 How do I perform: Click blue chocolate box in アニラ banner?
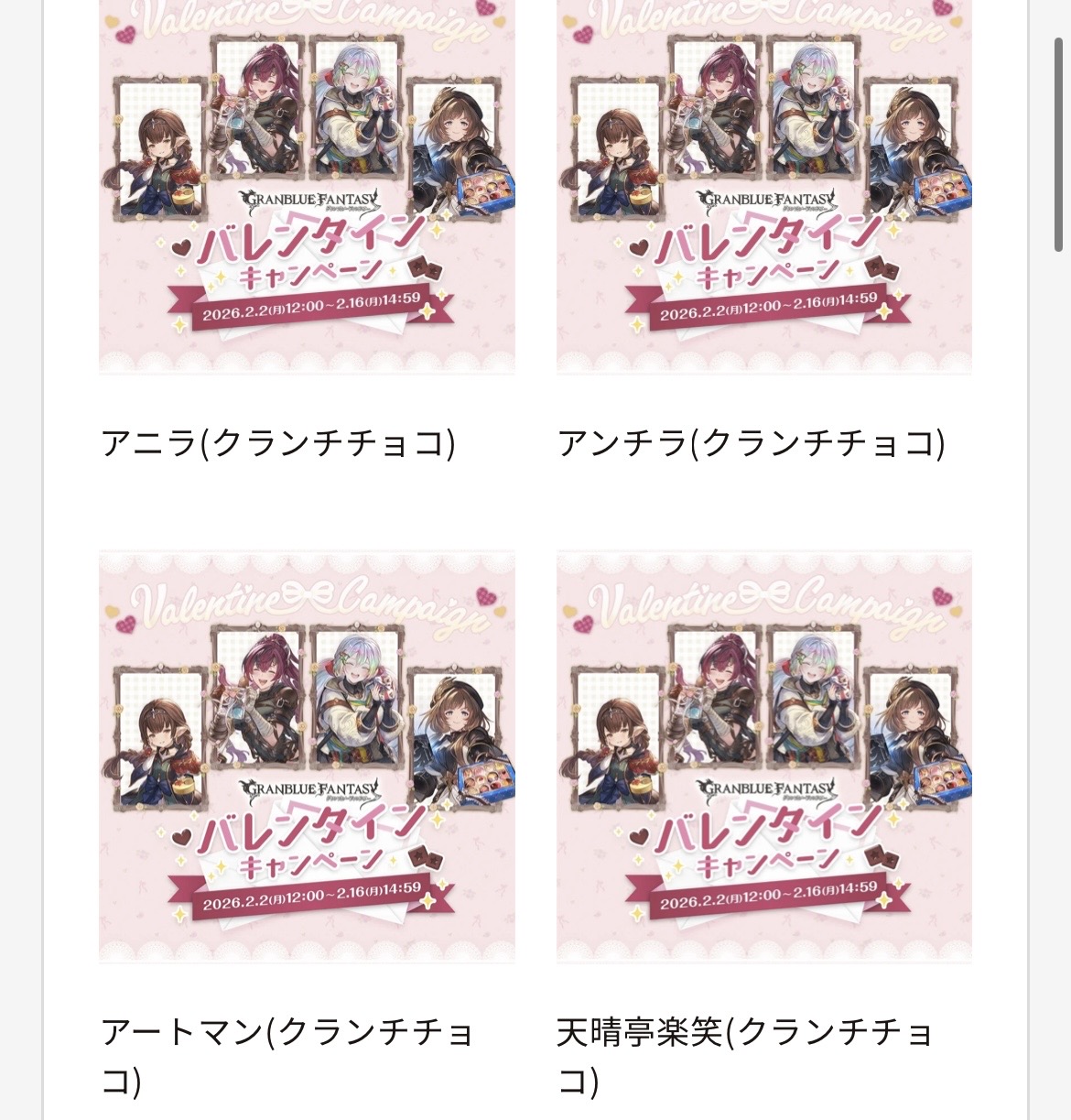pyautogui.click(x=484, y=193)
